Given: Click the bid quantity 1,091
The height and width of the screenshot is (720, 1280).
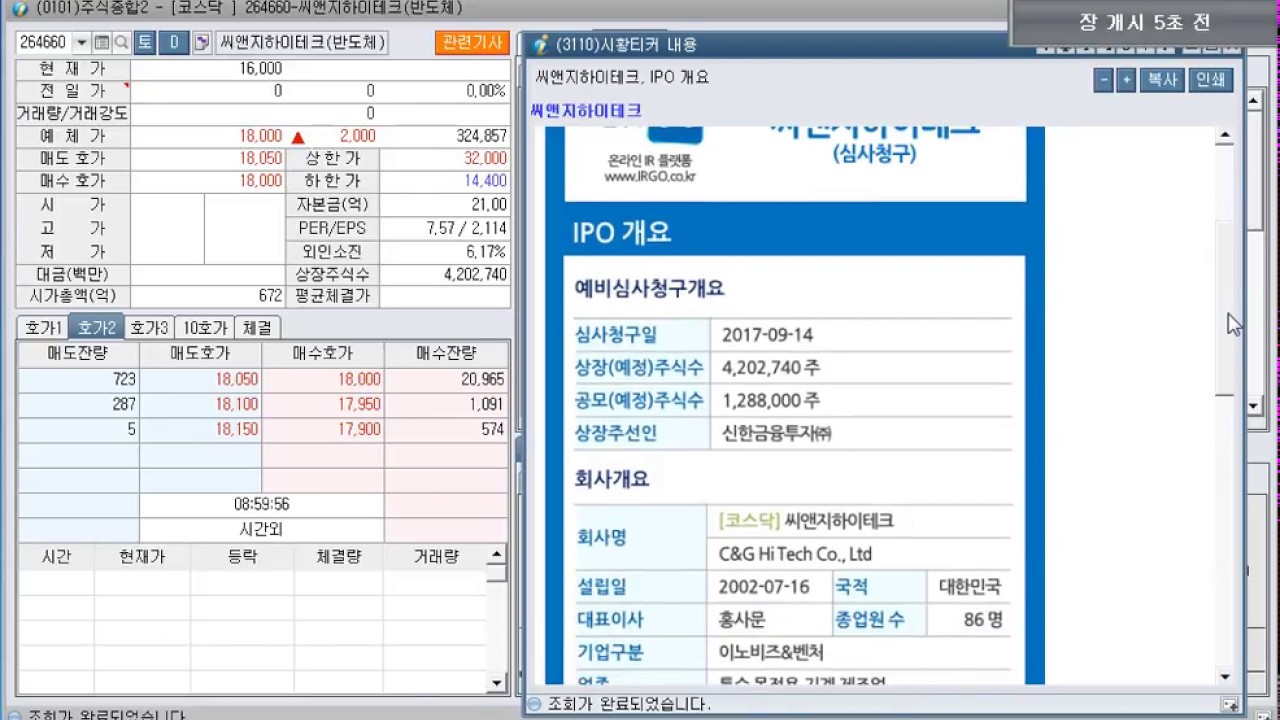Looking at the screenshot, I should coord(486,404).
